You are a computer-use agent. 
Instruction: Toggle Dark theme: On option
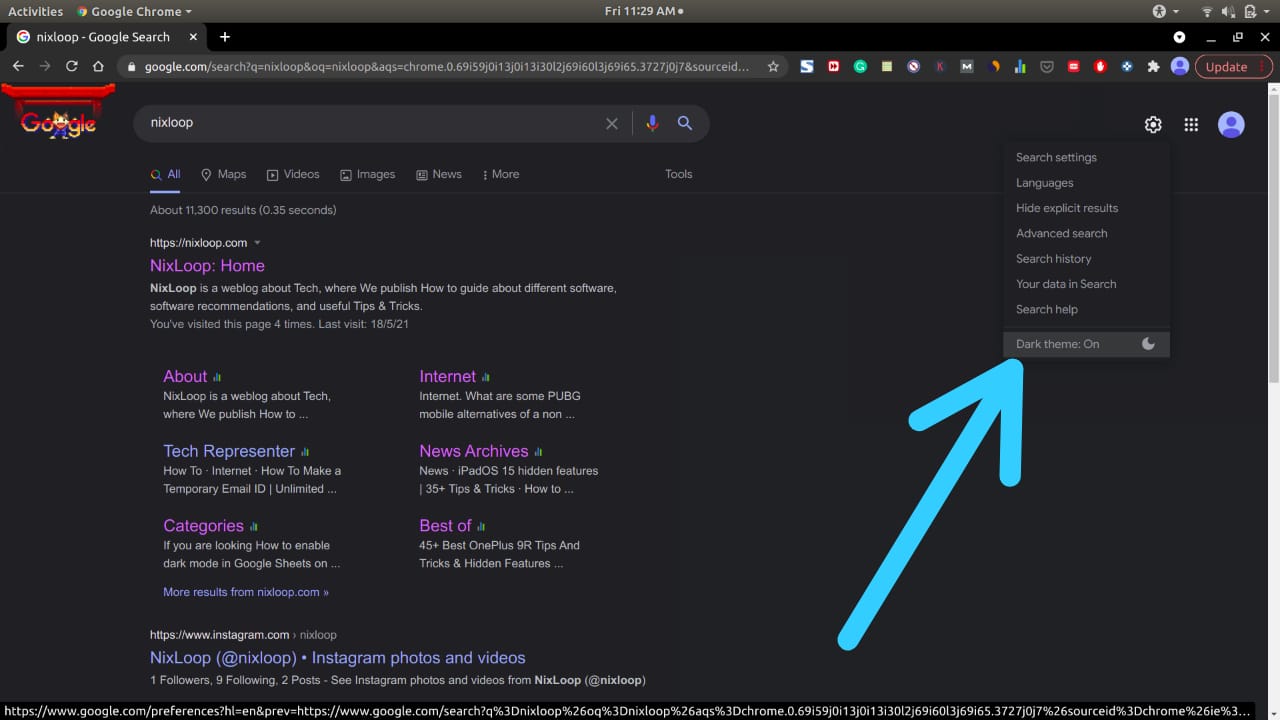point(1086,344)
